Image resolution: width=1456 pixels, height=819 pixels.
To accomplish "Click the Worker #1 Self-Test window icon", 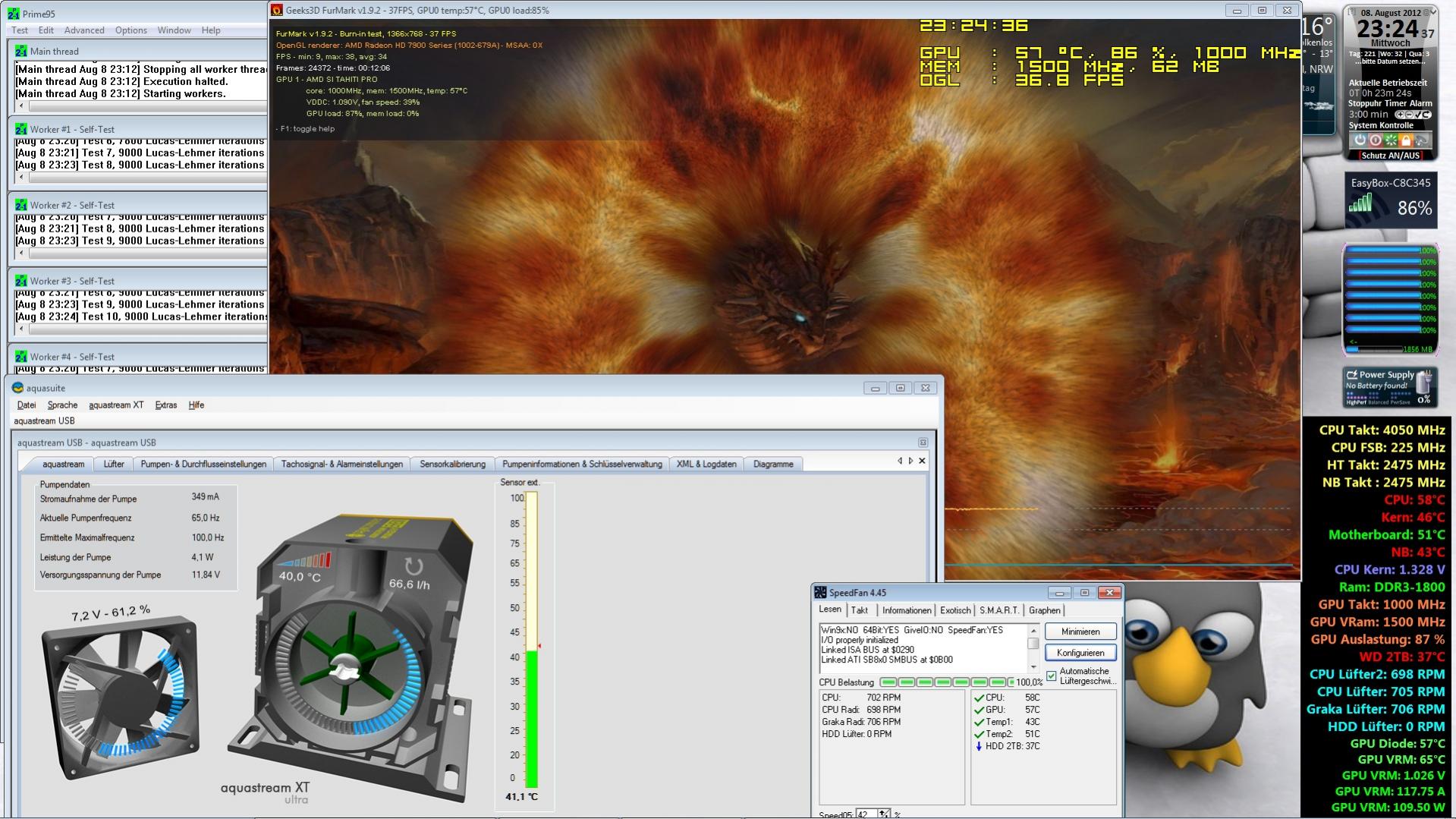I will pos(21,129).
